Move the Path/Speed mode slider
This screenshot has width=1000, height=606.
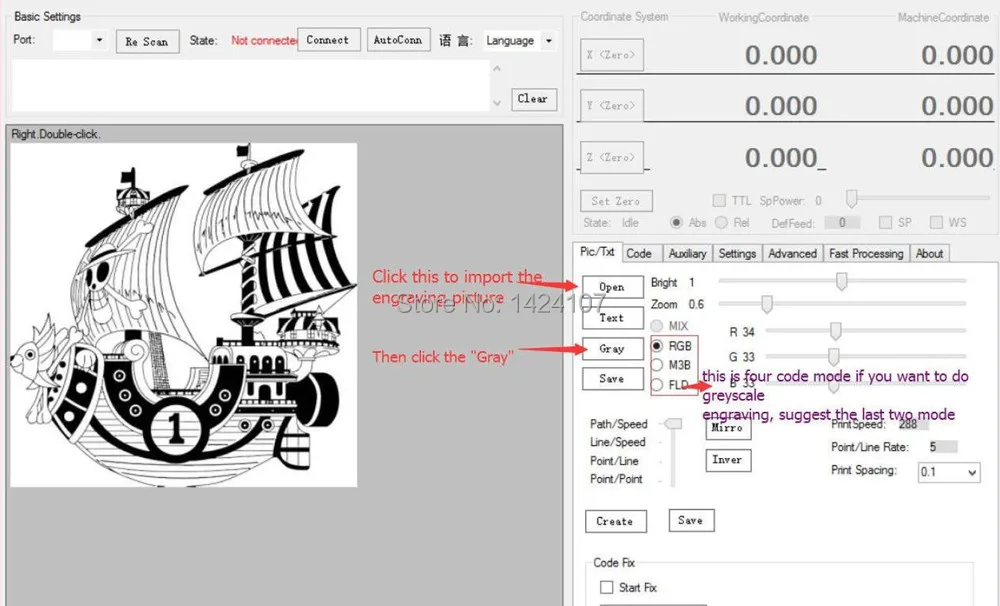click(673, 424)
